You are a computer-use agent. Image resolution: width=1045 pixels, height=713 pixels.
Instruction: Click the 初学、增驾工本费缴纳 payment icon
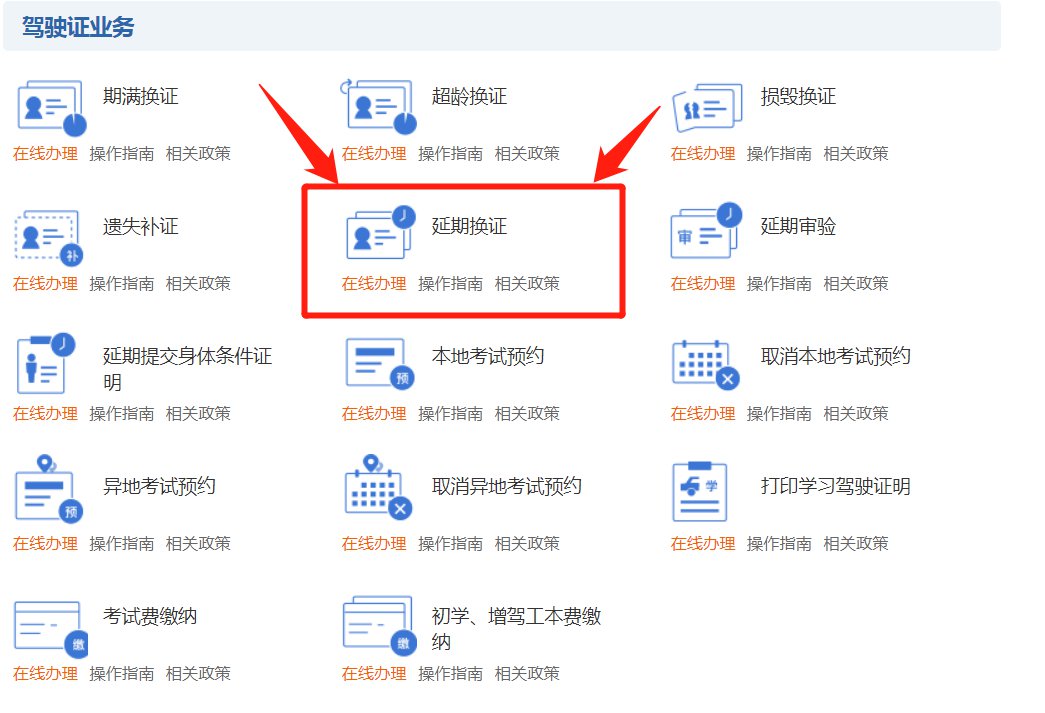click(379, 626)
